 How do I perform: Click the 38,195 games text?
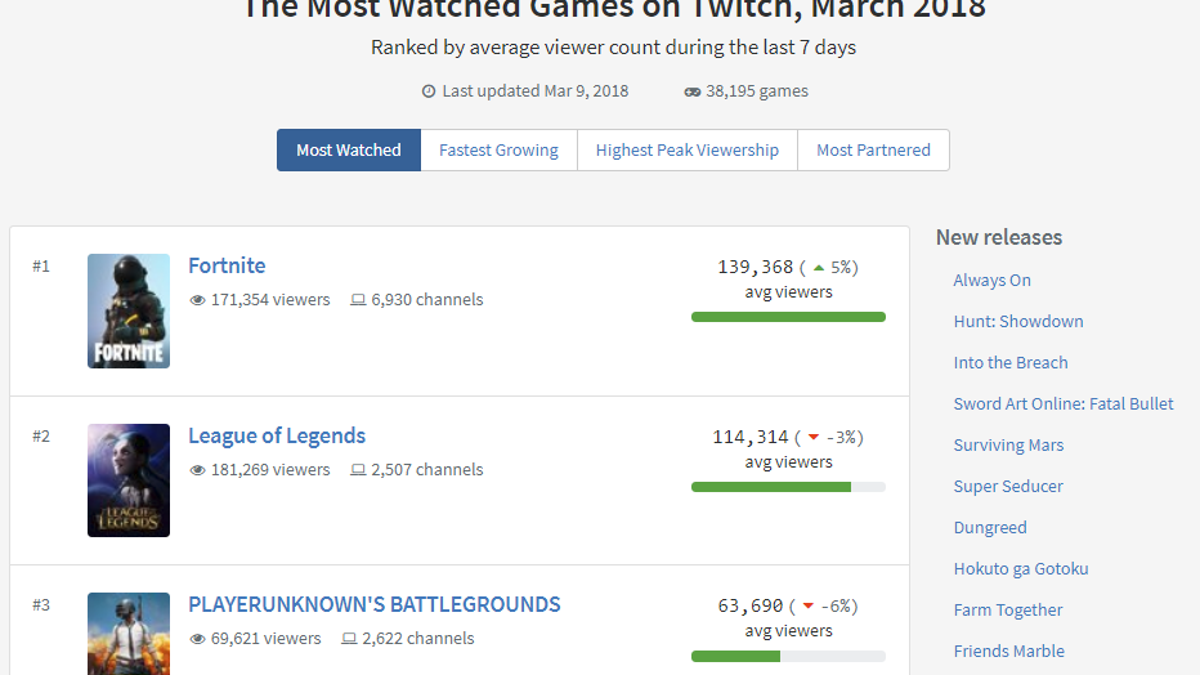pyautogui.click(x=757, y=91)
